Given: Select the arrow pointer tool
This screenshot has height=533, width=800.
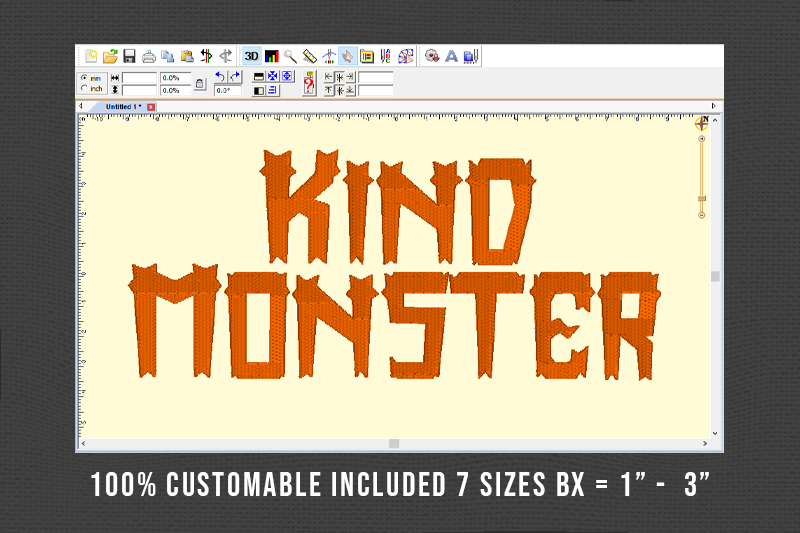Looking at the screenshot, I should (347, 56).
